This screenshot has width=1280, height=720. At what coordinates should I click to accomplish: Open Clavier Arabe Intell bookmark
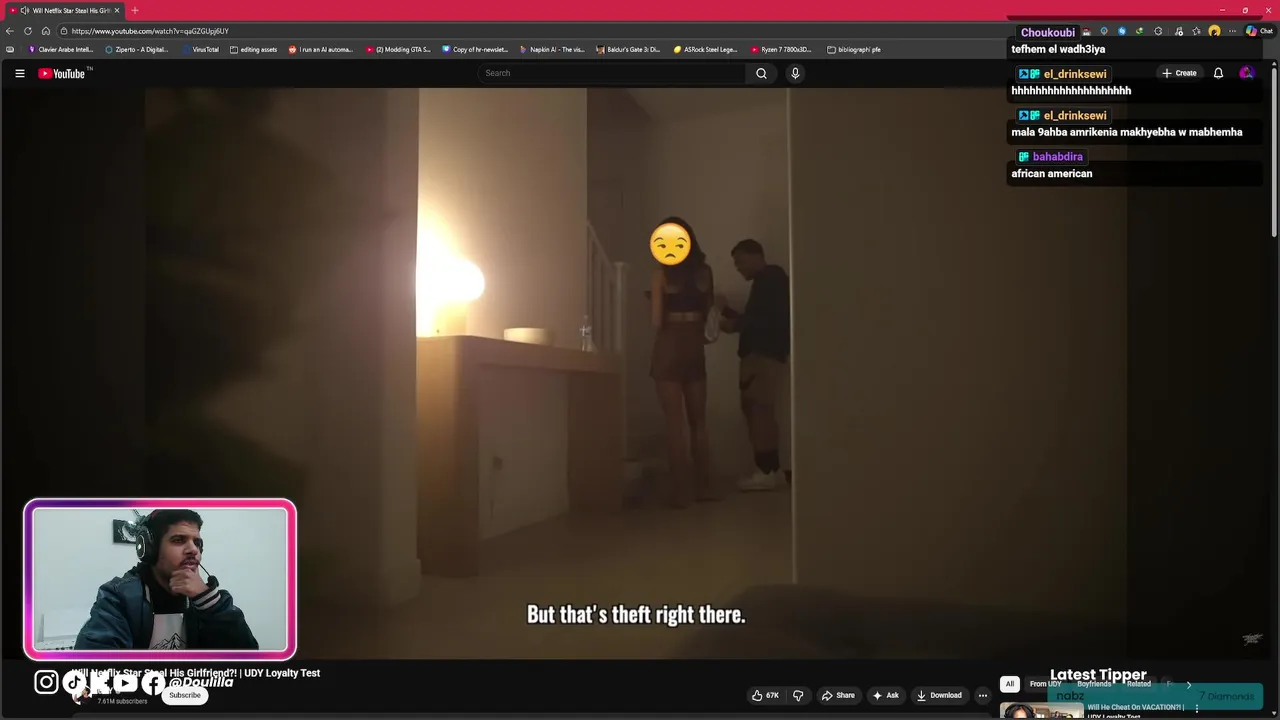pyautogui.click(x=61, y=49)
